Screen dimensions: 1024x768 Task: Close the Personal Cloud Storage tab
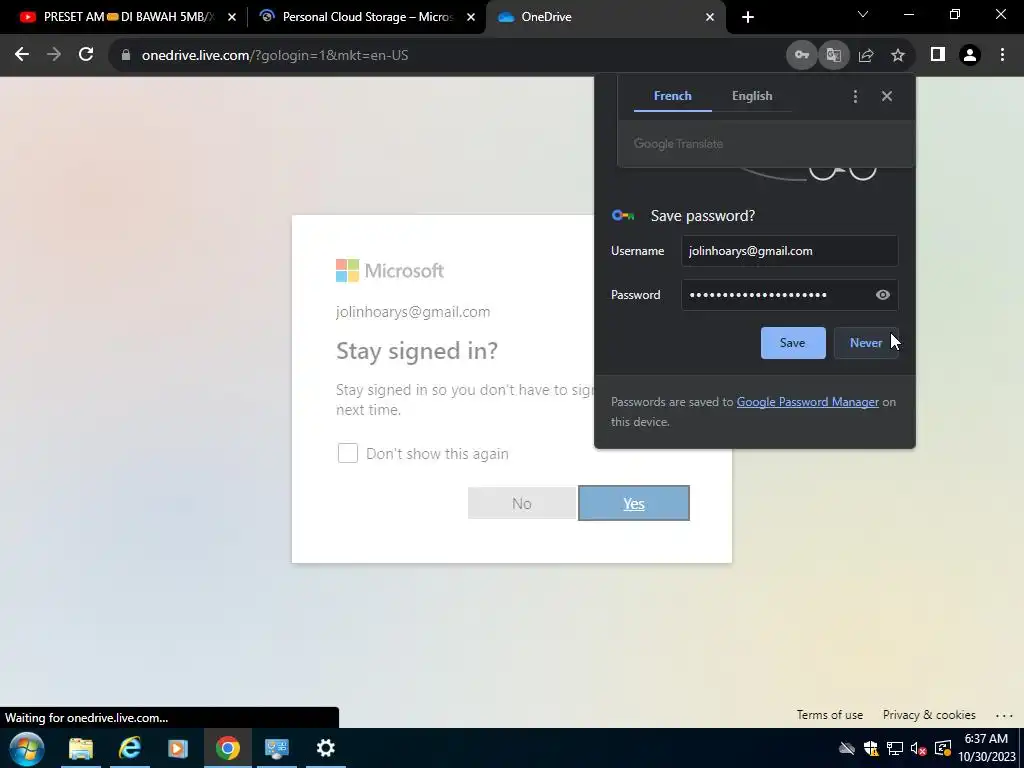pyautogui.click(x=471, y=18)
